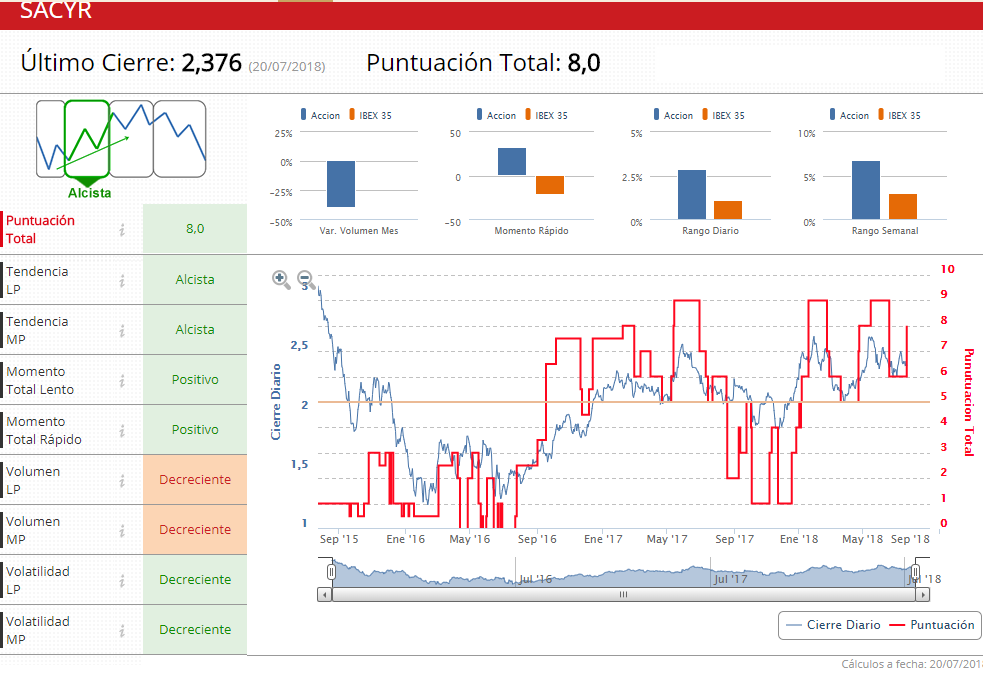This screenshot has width=983, height=677.
Task: Open info icon for Volatilidad LP
Action: click(x=122, y=581)
